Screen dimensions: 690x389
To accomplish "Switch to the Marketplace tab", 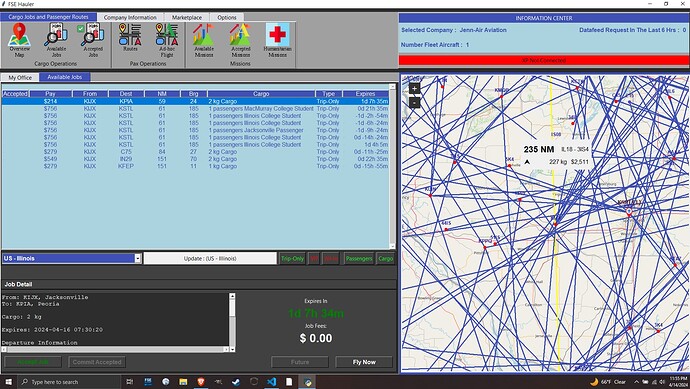I will (x=187, y=17).
